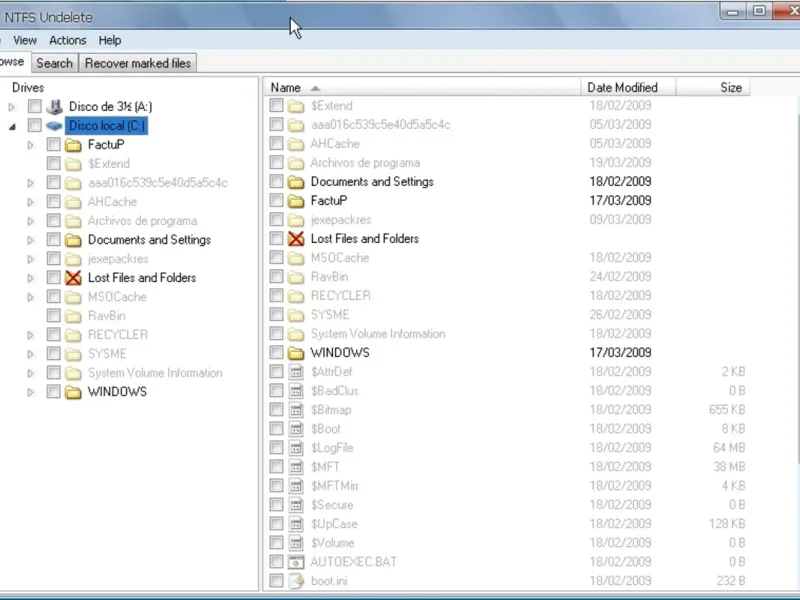The image size is (800, 600).
Task: Expand the AHCache folder in the tree
Action: tap(31, 203)
